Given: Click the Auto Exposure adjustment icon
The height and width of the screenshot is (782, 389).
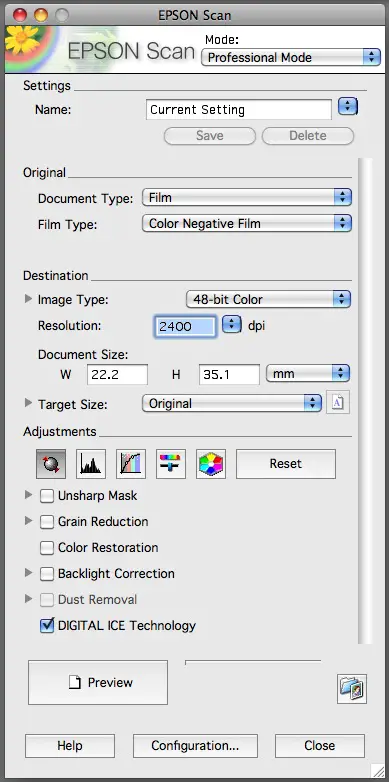Looking at the screenshot, I should click(x=51, y=464).
